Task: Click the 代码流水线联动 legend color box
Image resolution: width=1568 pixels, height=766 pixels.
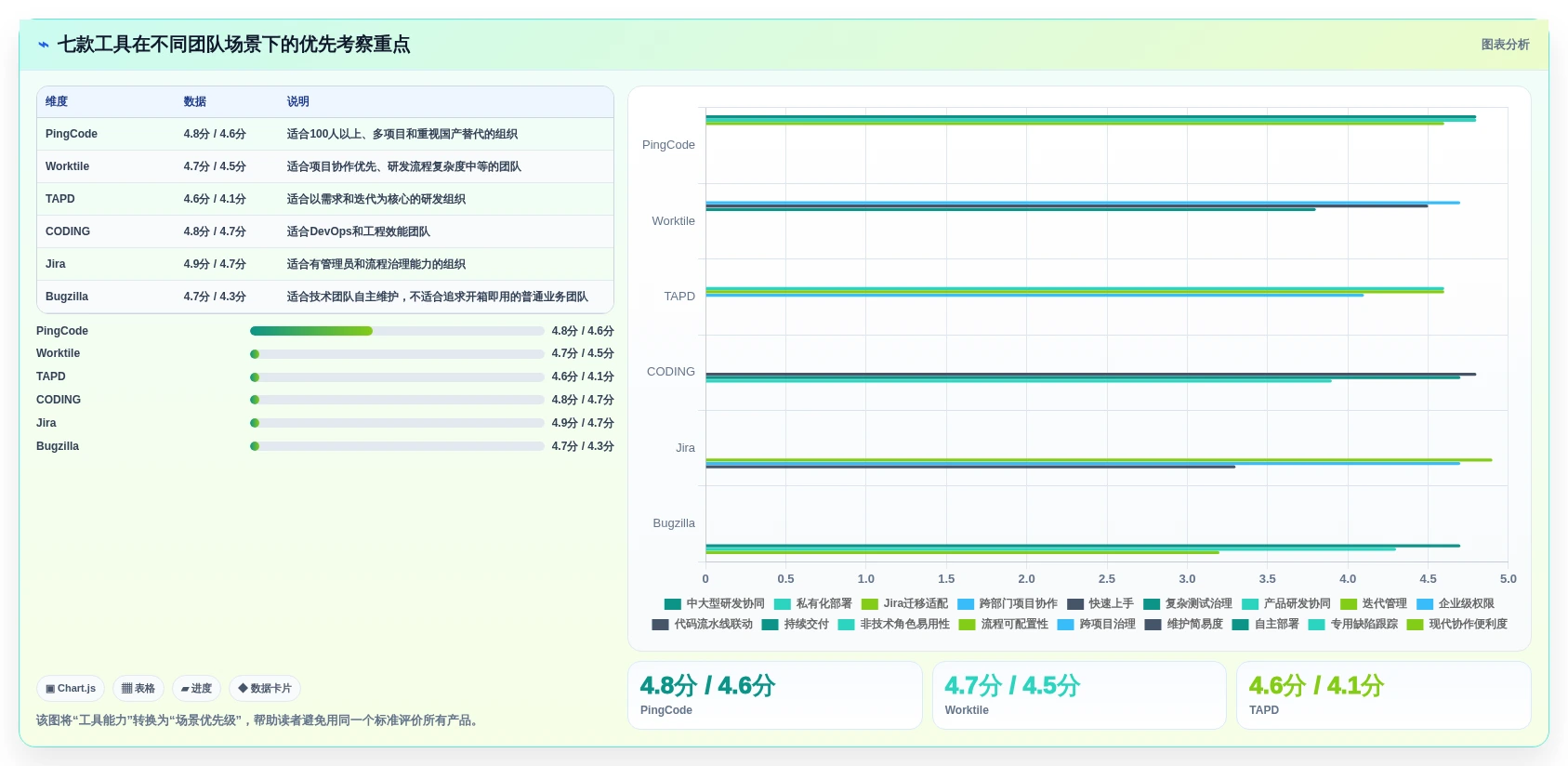Action: pos(661,625)
